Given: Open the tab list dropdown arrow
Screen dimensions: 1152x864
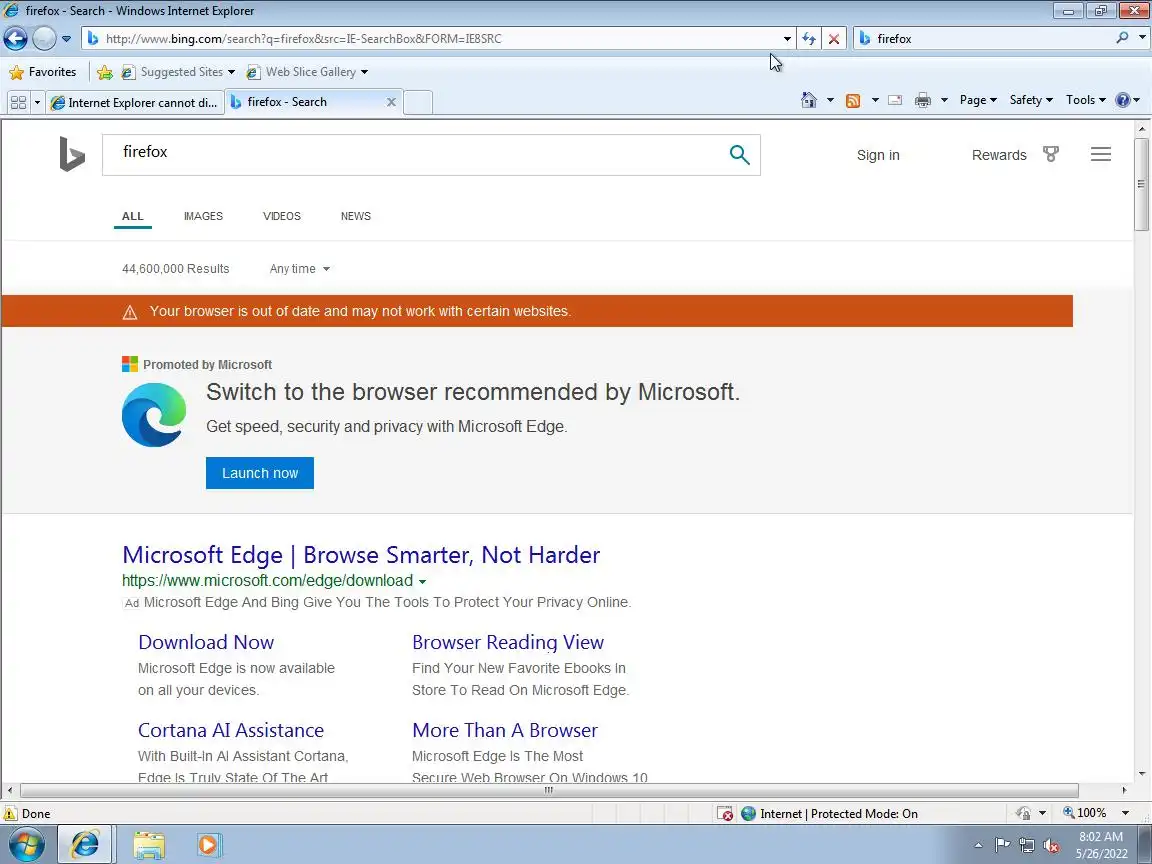Looking at the screenshot, I should [37, 102].
